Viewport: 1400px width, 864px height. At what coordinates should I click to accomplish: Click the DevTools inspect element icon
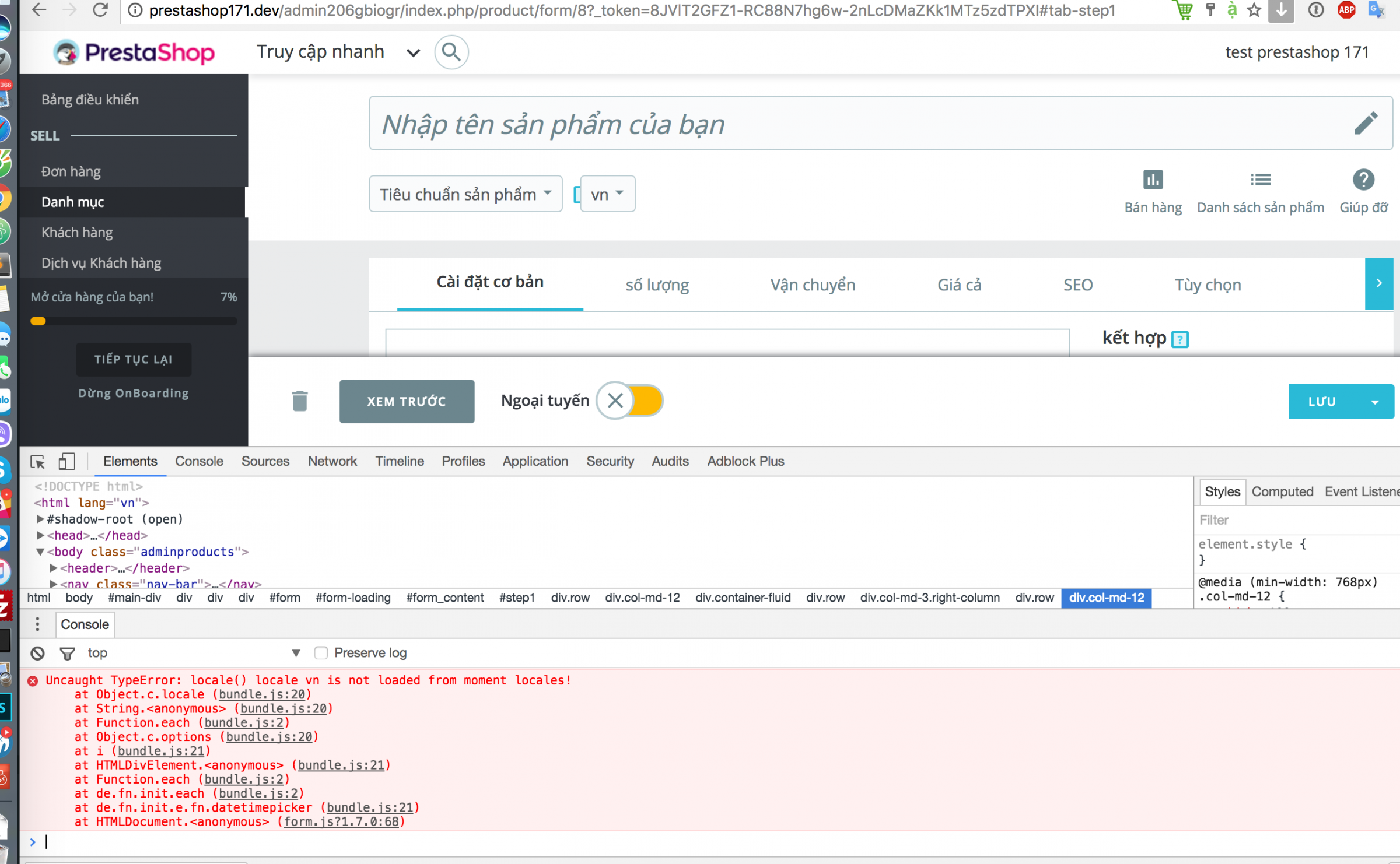[x=38, y=462]
